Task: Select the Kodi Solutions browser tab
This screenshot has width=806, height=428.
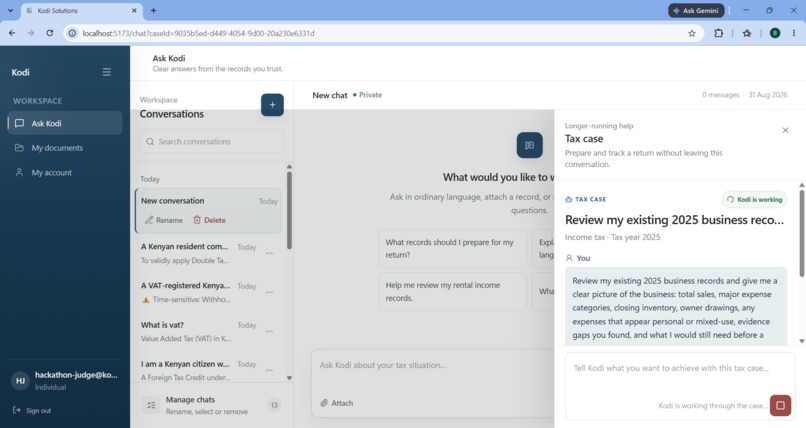Action: click(x=81, y=11)
